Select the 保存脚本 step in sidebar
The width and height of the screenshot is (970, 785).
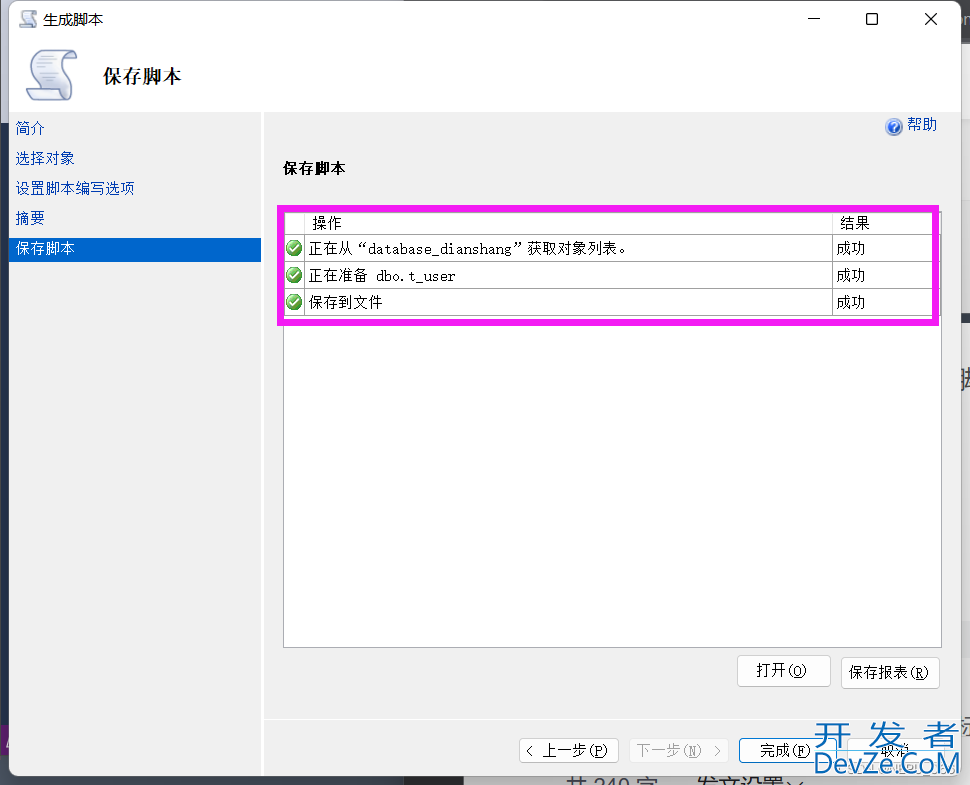135,249
